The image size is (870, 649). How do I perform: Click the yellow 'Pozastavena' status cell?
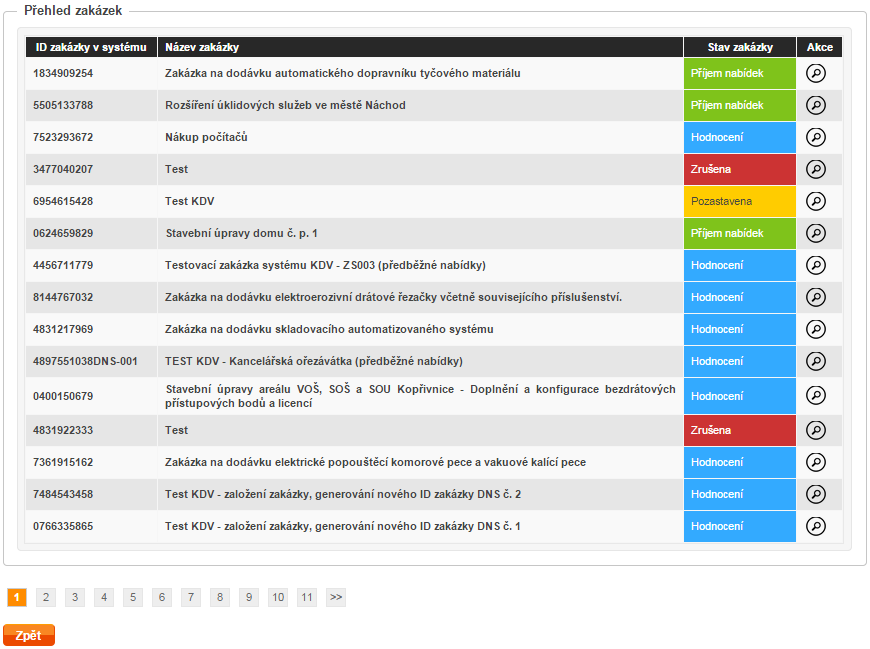coord(740,201)
